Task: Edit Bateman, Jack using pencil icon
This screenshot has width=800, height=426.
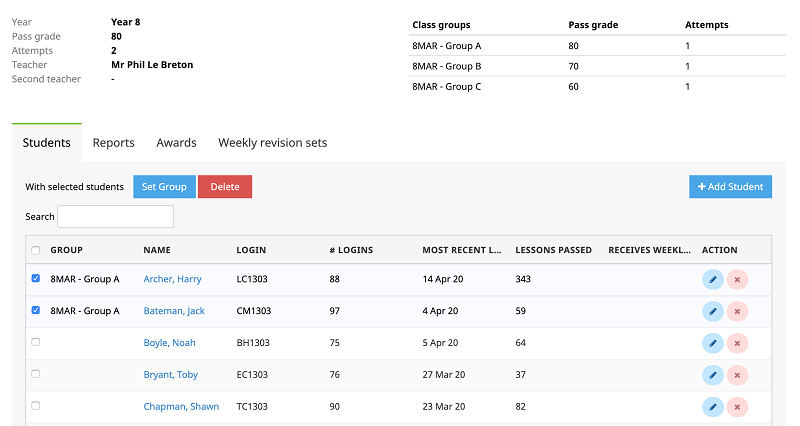Action: pyautogui.click(x=713, y=312)
